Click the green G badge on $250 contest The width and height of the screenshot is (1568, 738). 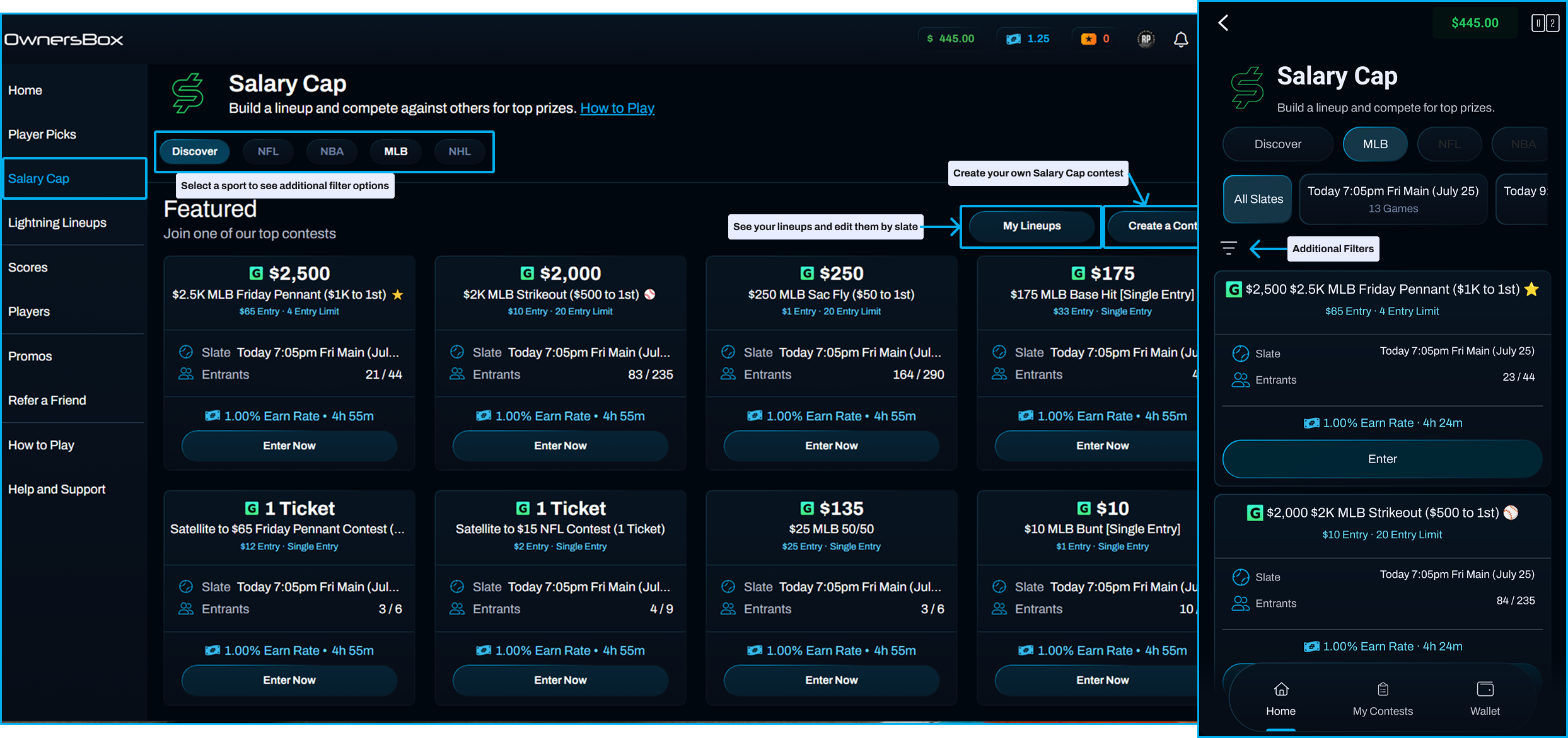click(x=807, y=274)
